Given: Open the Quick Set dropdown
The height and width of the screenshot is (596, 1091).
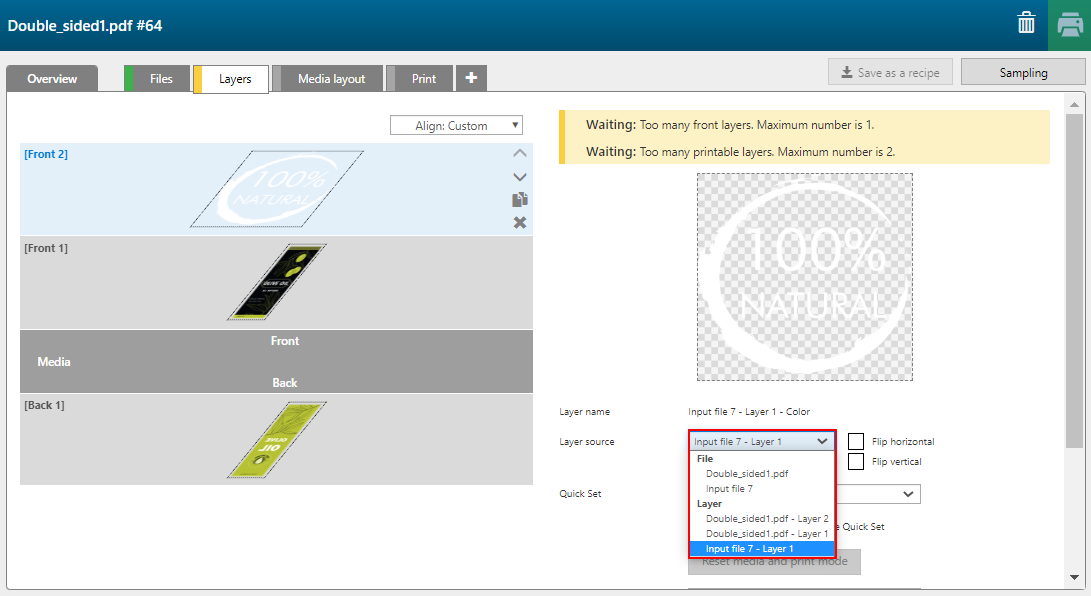Looking at the screenshot, I should point(908,494).
